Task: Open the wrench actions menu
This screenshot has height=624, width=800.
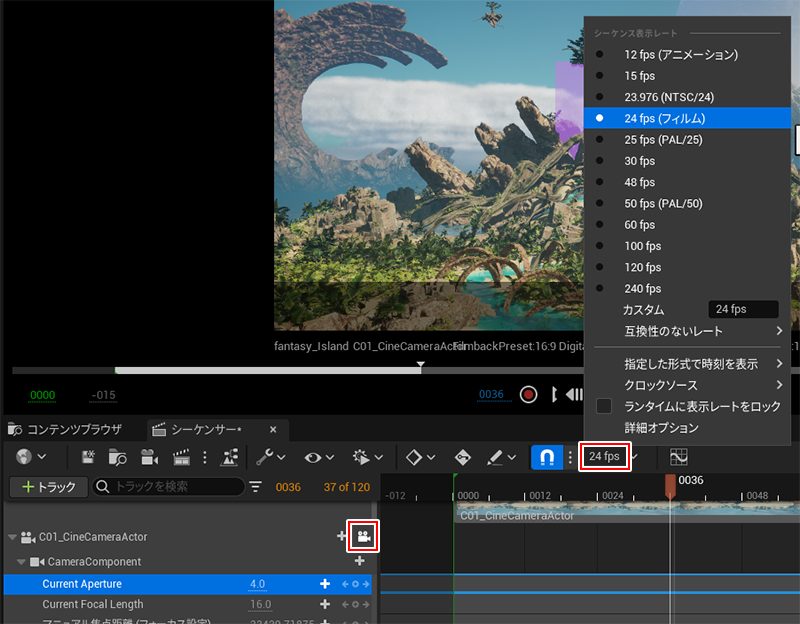Action: tap(265, 457)
